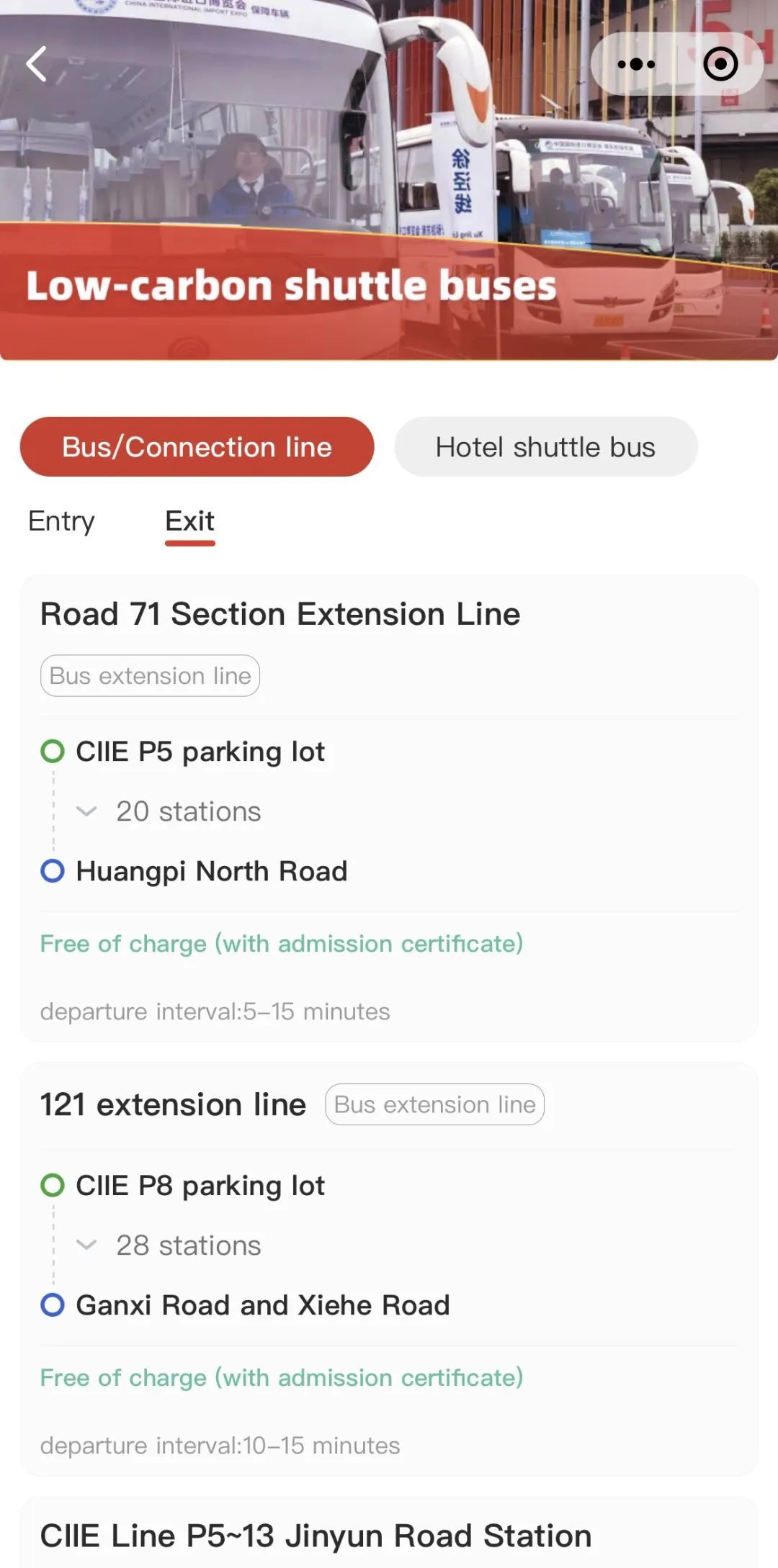Tap the mini-program close target icon
778x1568 pixels.
point(720,64)
